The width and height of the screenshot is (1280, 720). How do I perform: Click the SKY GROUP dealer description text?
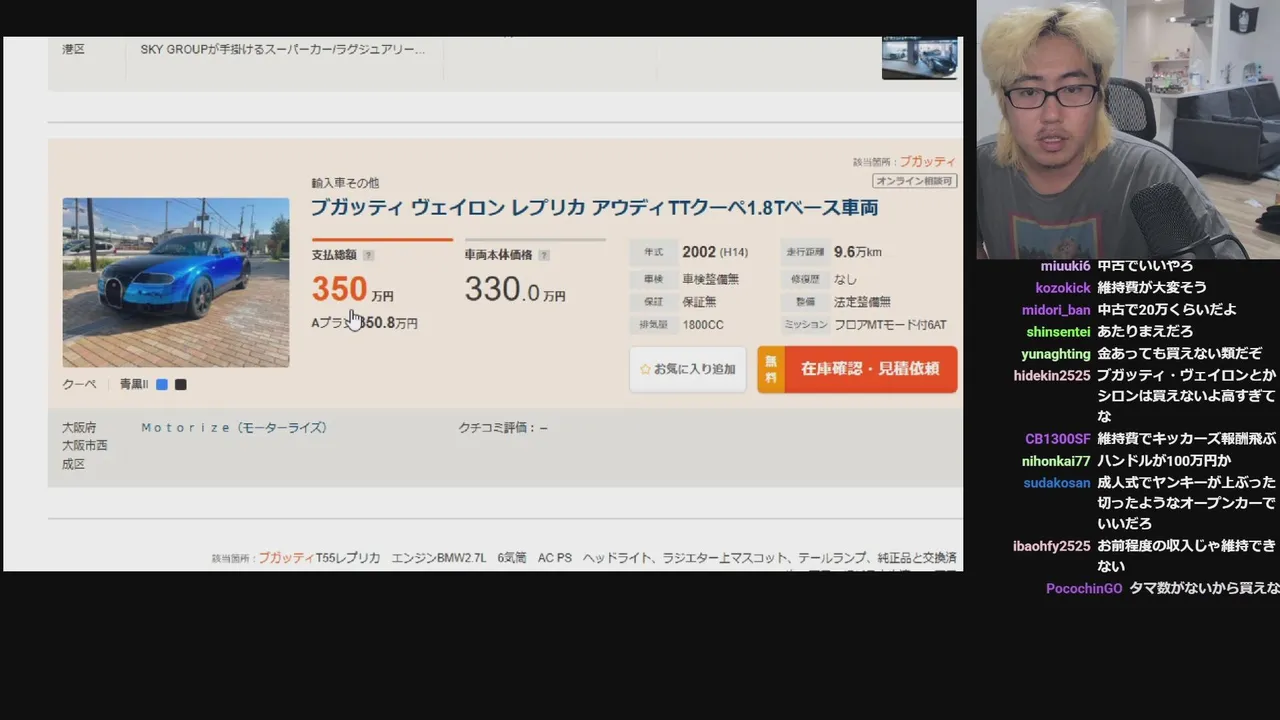(x=283, y=48)
